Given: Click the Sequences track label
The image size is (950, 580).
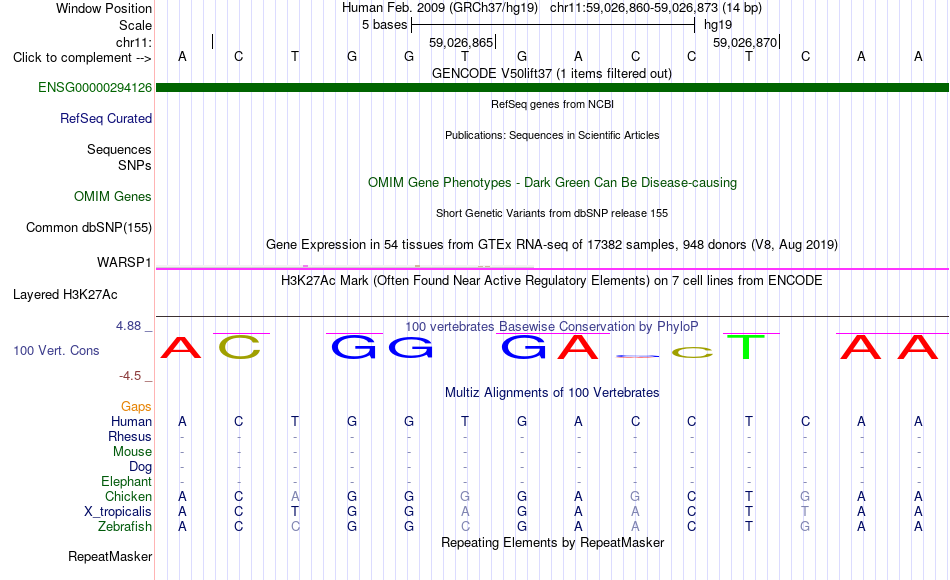Looking at the screenshot, I should [x=119, y=149].
